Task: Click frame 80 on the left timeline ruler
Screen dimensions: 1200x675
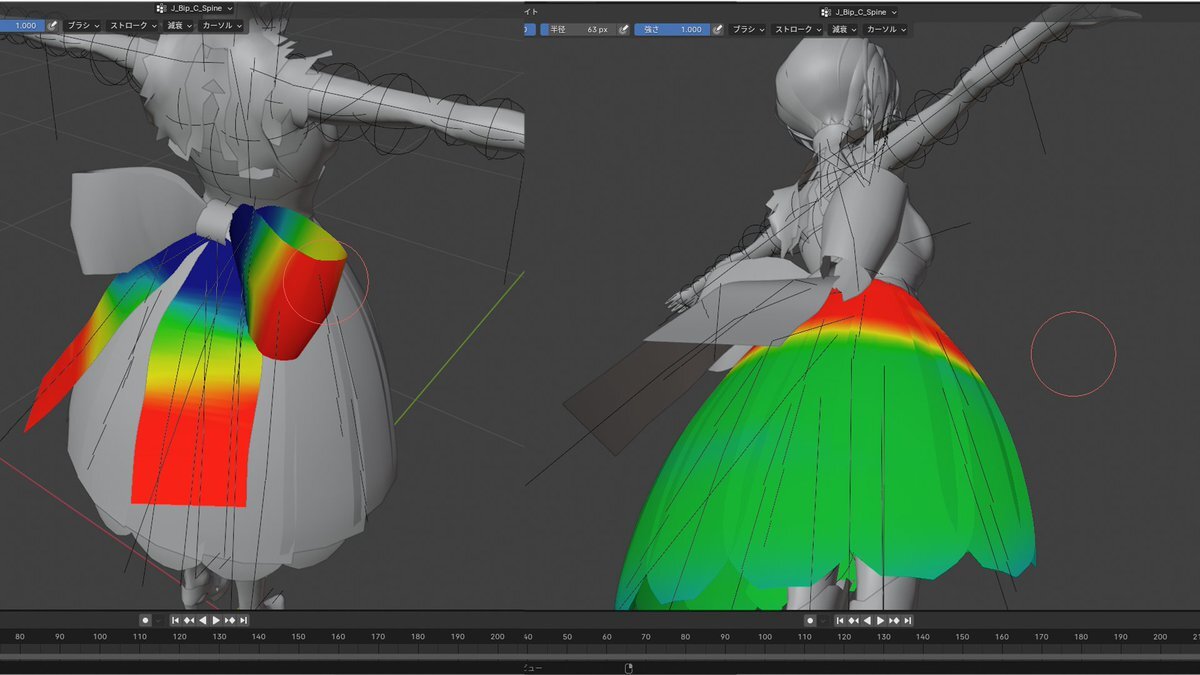Action: (x=20, y=637)
